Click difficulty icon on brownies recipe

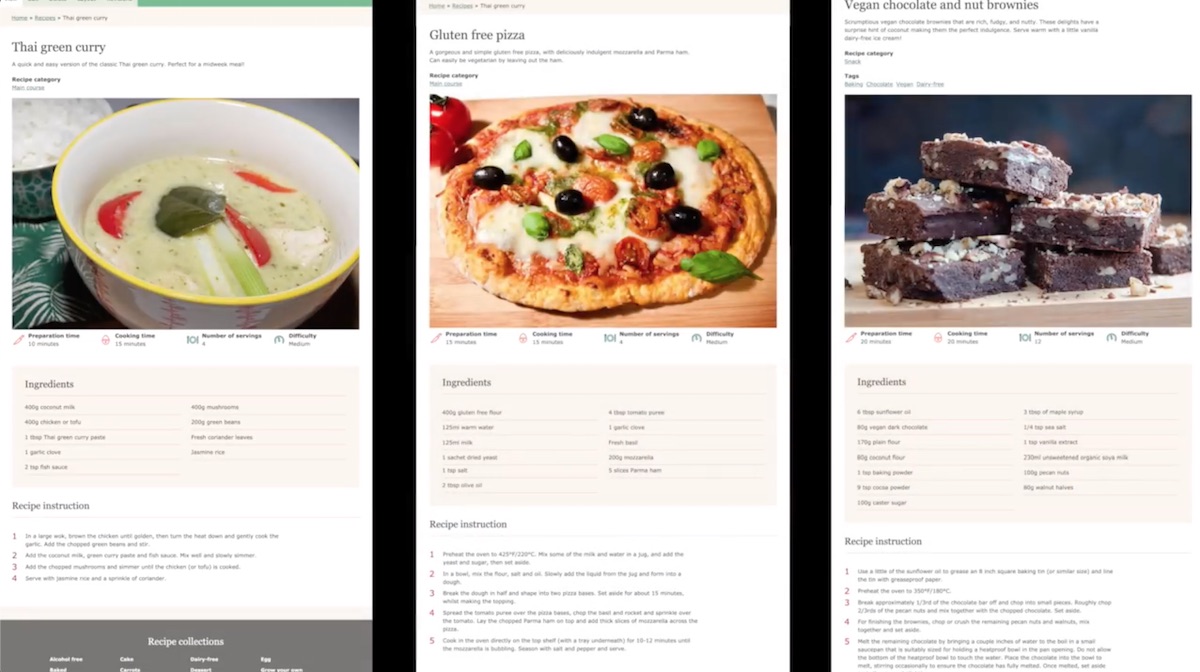[x=1111, y=337]
